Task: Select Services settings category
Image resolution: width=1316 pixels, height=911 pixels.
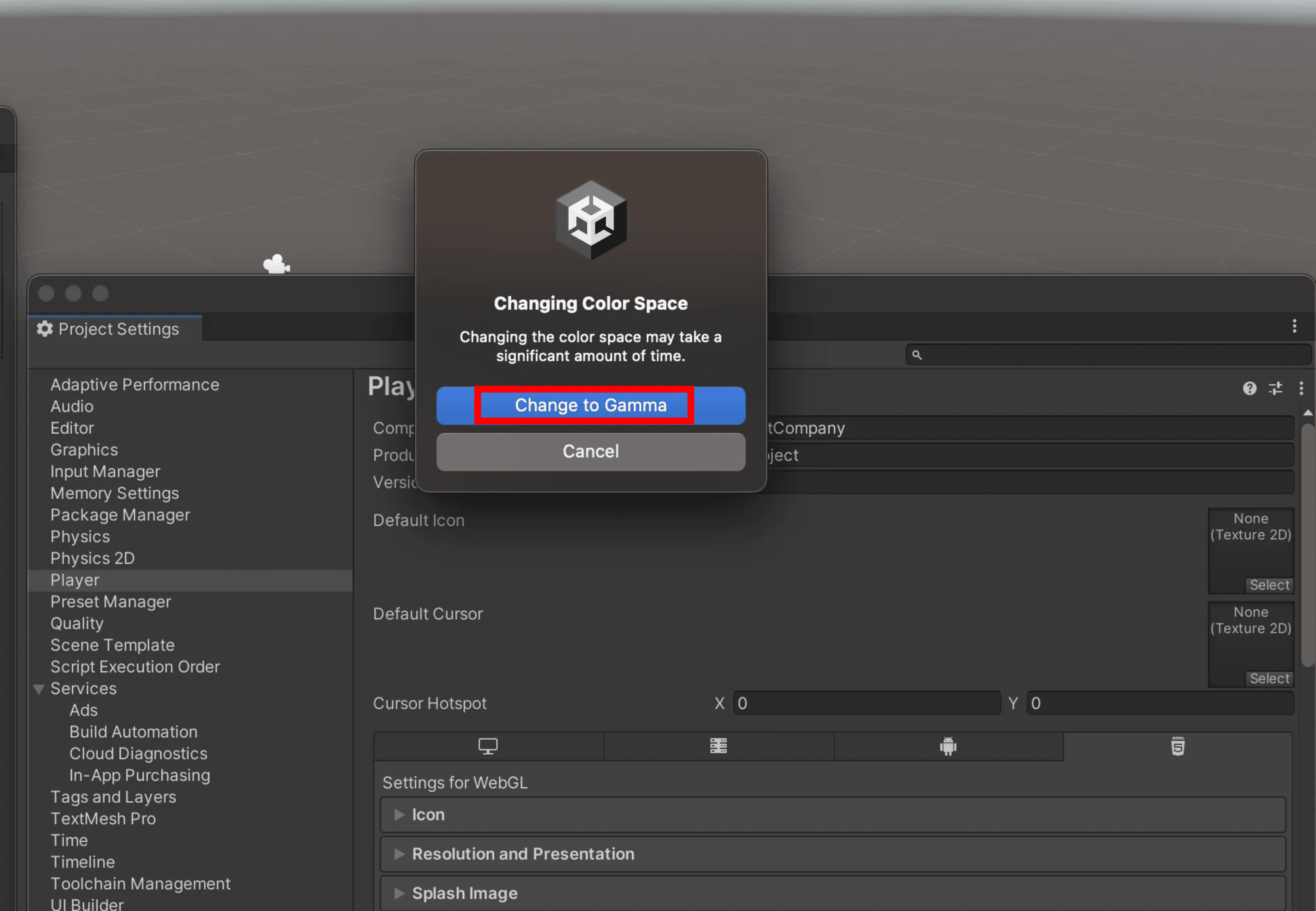Action: 83,688
